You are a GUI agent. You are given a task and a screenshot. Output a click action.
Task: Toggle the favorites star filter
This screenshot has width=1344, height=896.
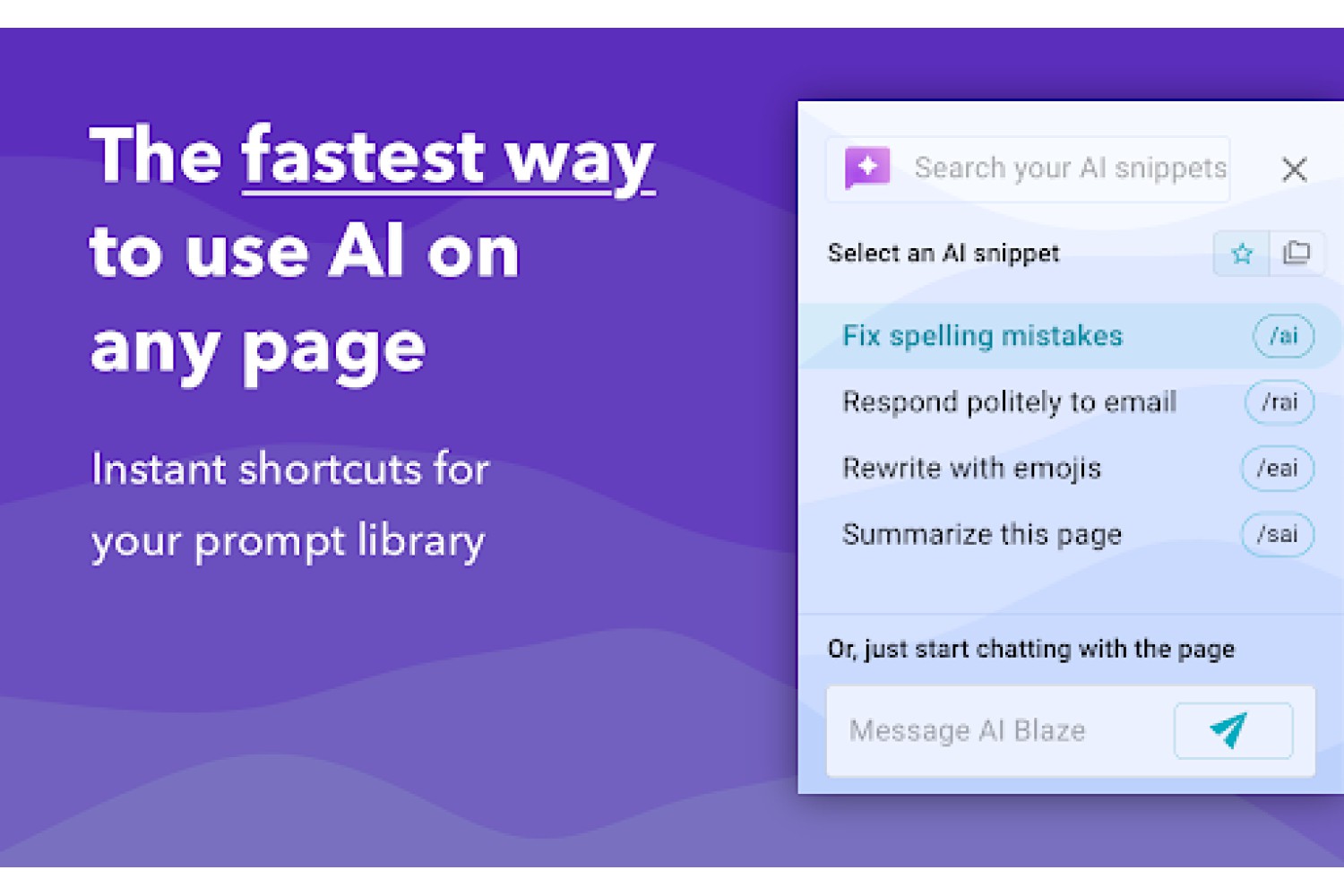1241,254
